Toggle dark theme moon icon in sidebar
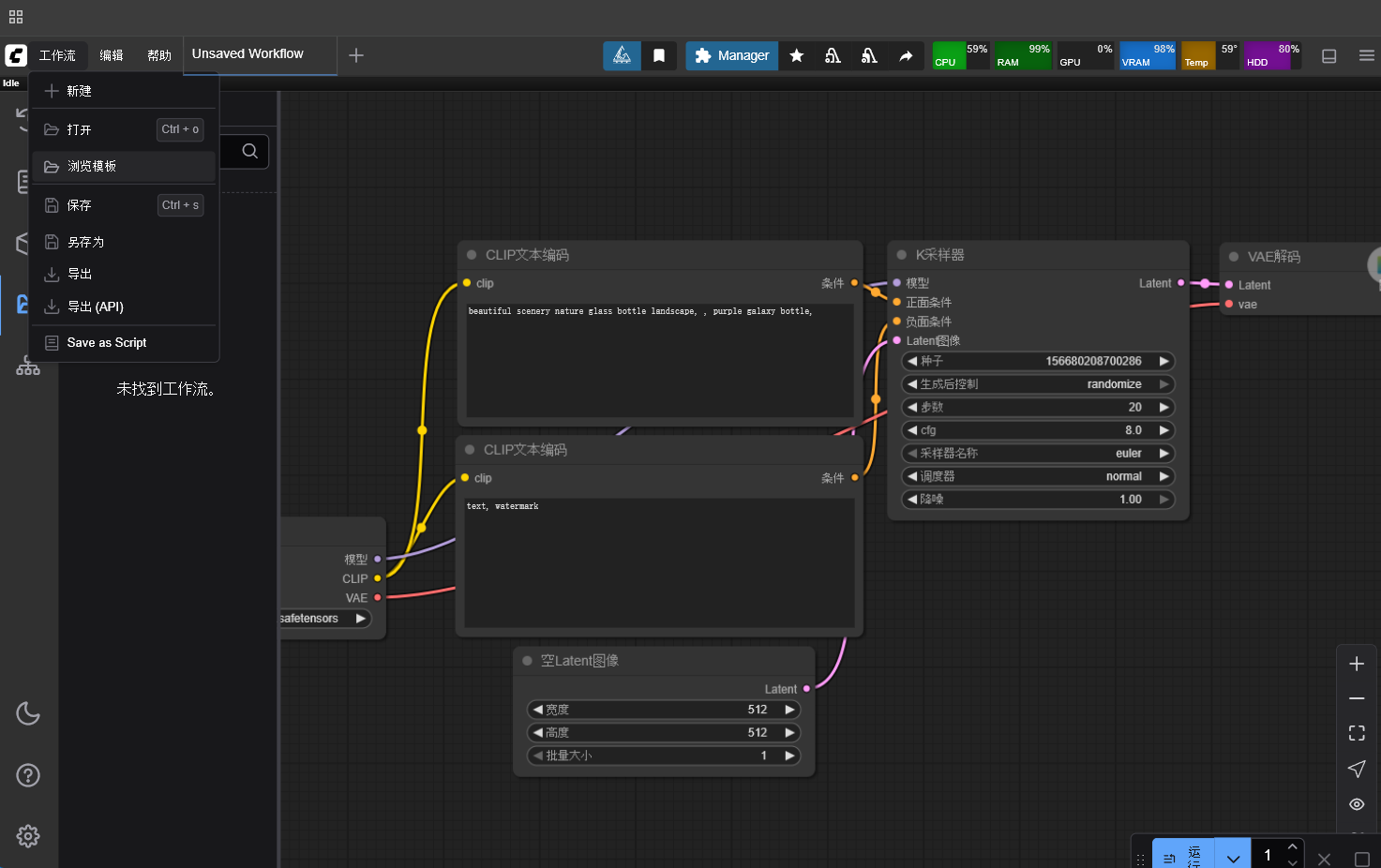The height and width of the screenshot is (868, 1381). [x=28, y=713]
